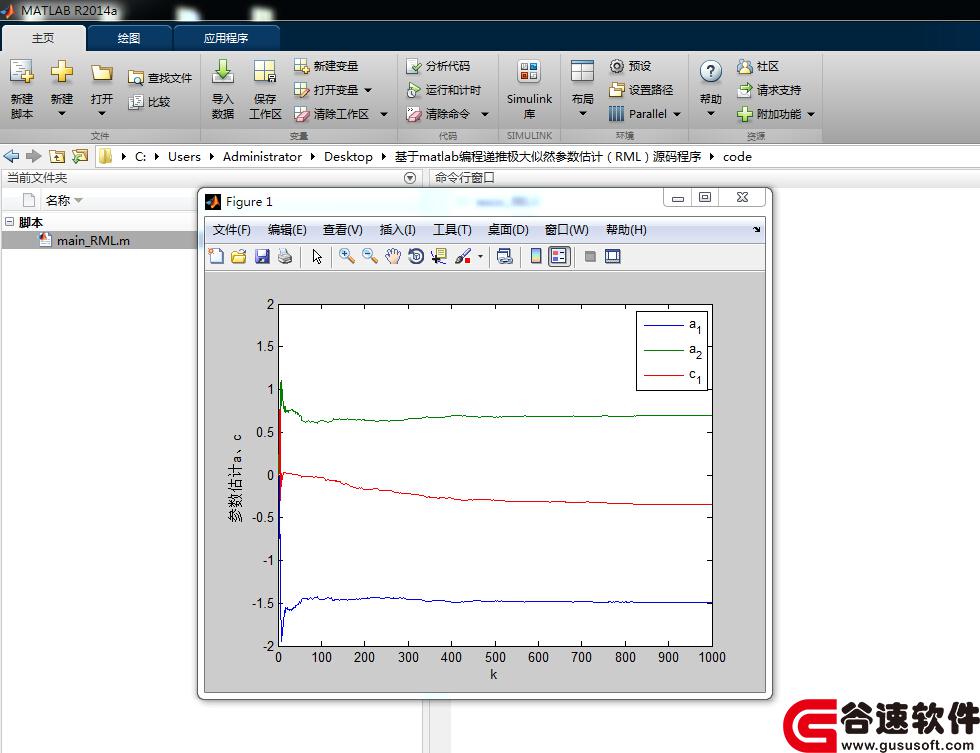
Task: Click 请求支持 request support
Action: [x=769, y=90]
